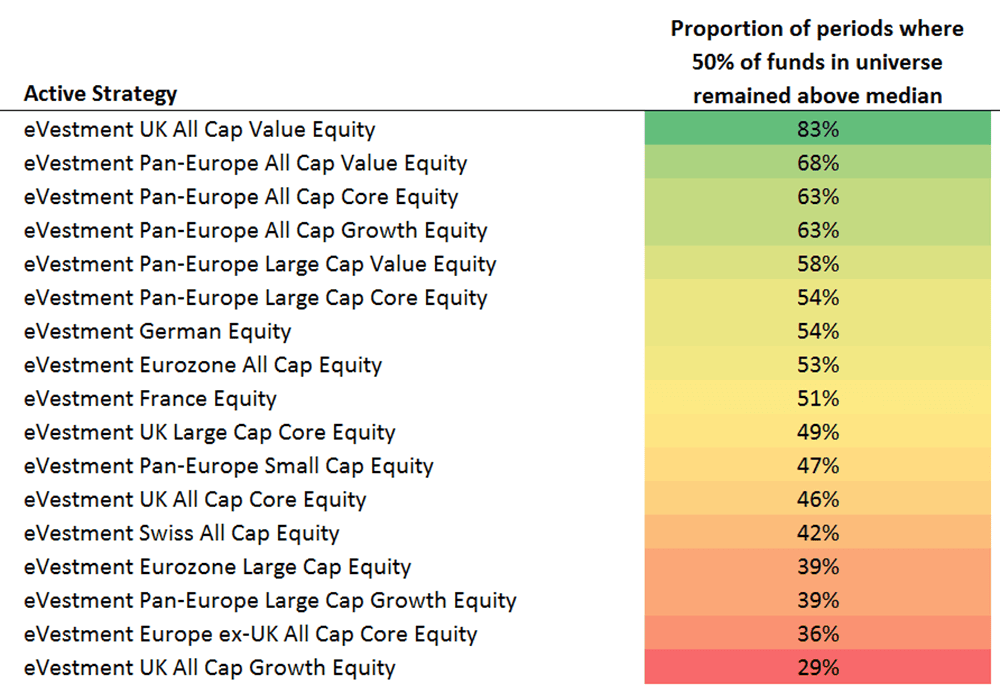Select the eVestment France Equity row label
1000x693 pixels.
click(150, 399)
